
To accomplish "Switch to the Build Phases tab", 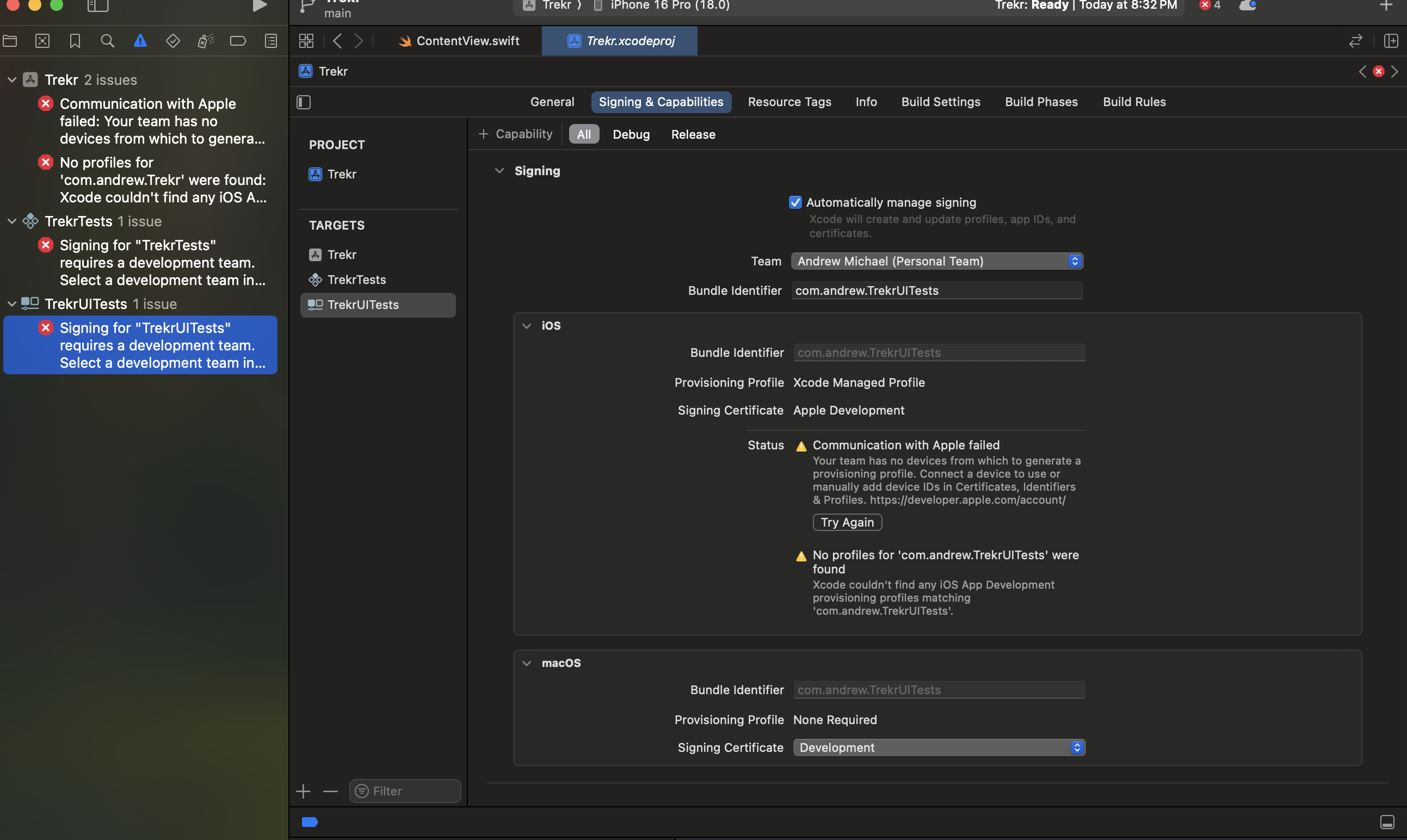I will point(1041,102).
